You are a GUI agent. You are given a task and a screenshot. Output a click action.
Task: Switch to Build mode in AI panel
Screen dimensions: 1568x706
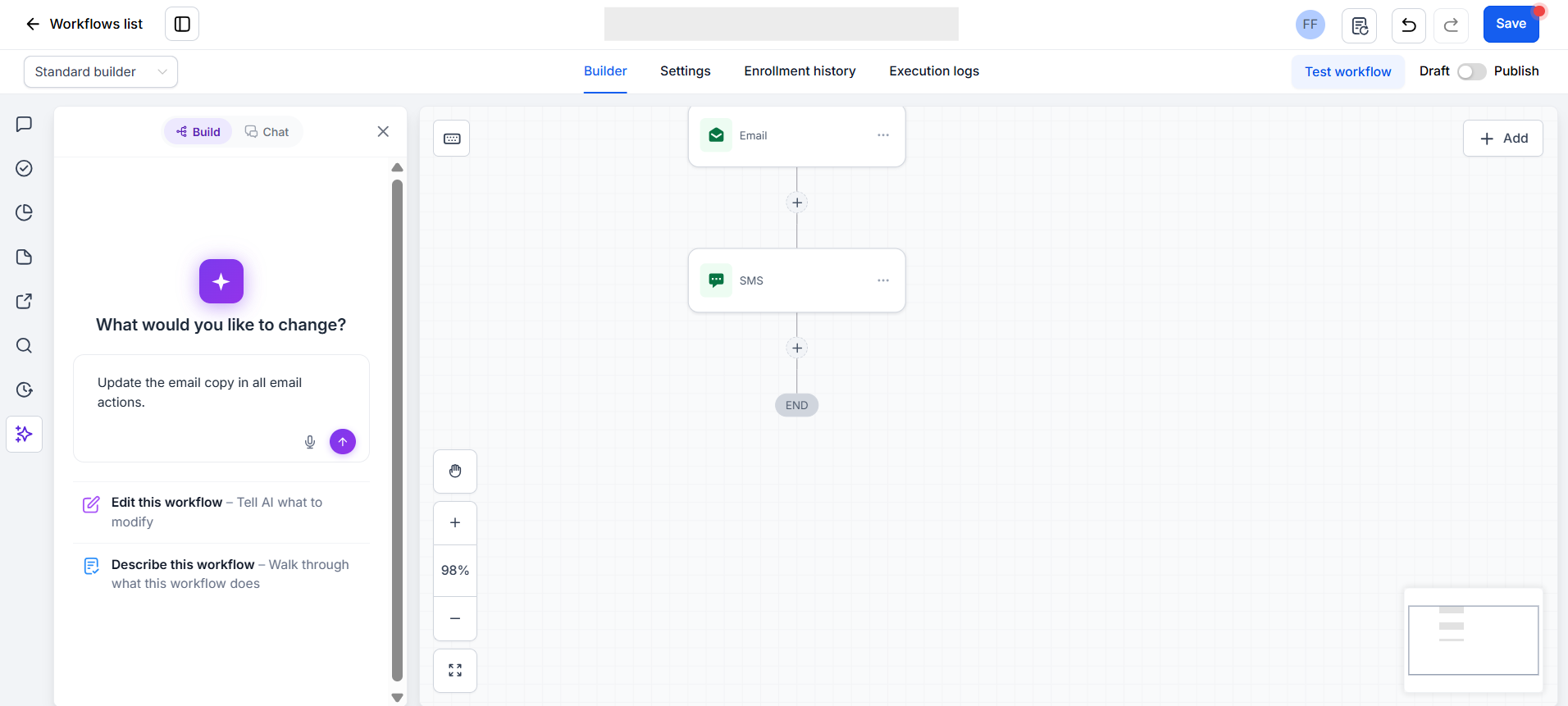(198, 132)
